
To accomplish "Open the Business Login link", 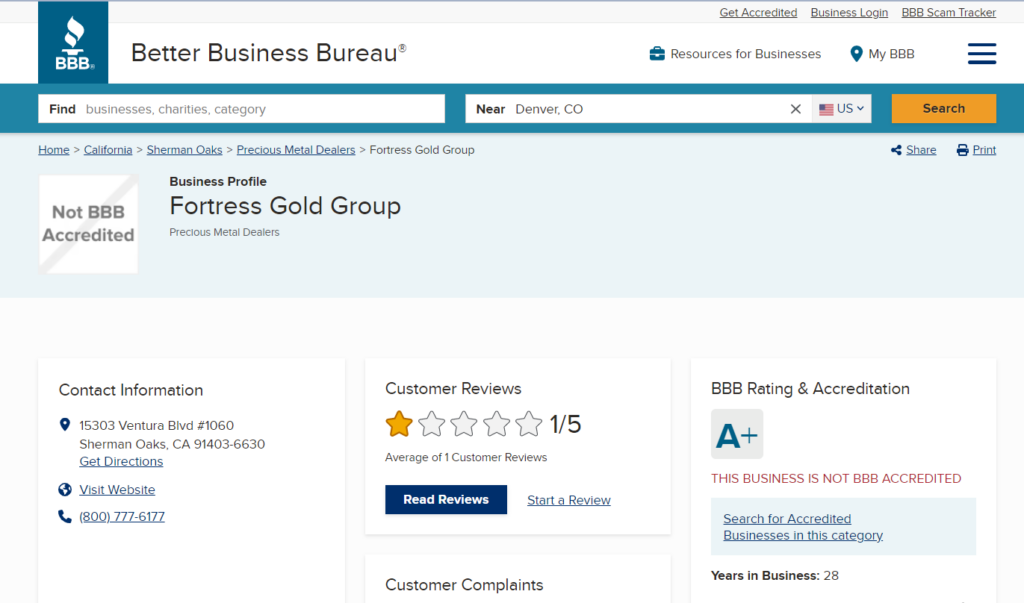I will 849,12.
